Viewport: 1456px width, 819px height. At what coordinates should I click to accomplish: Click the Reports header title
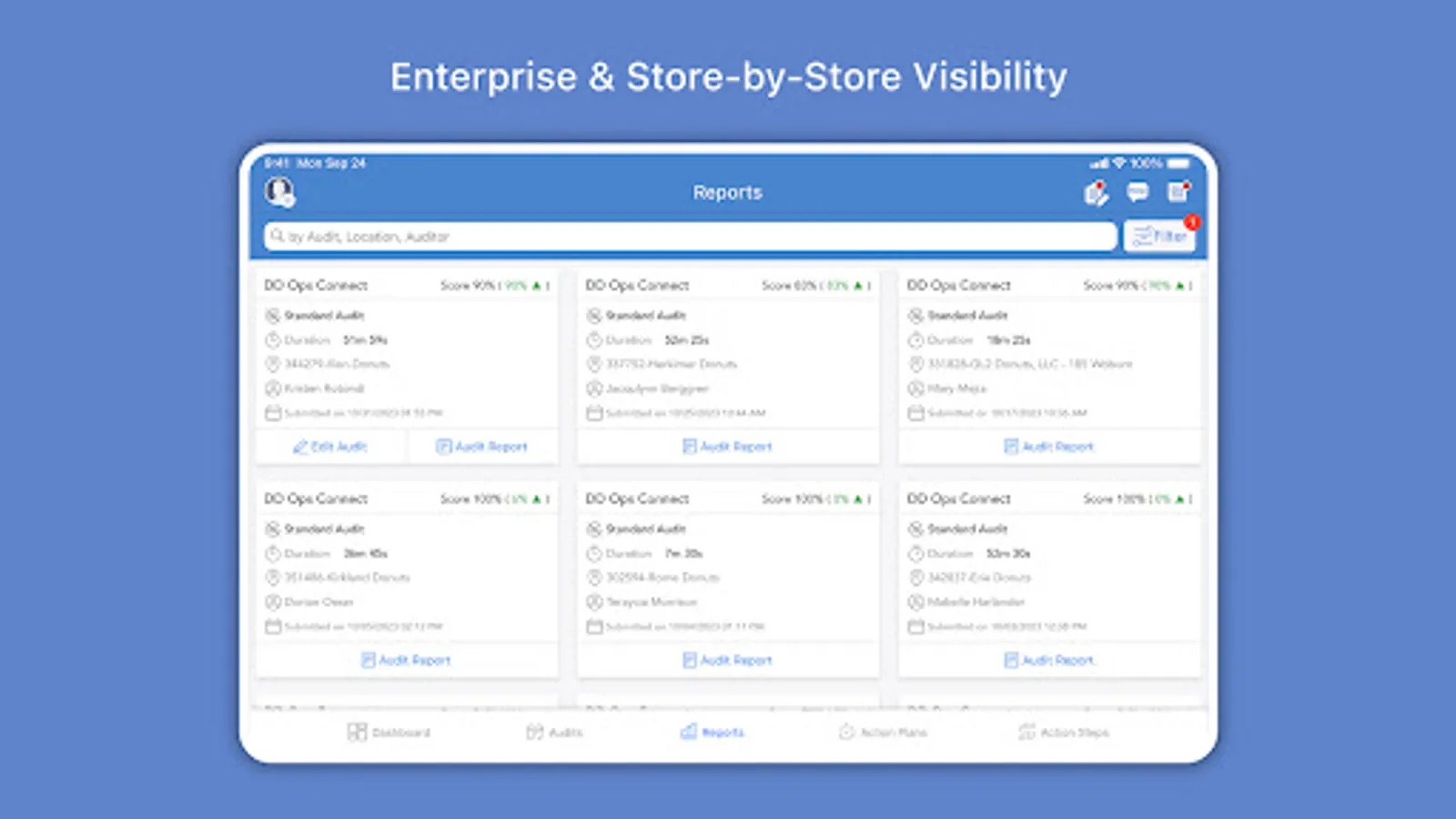coord(728,192)
